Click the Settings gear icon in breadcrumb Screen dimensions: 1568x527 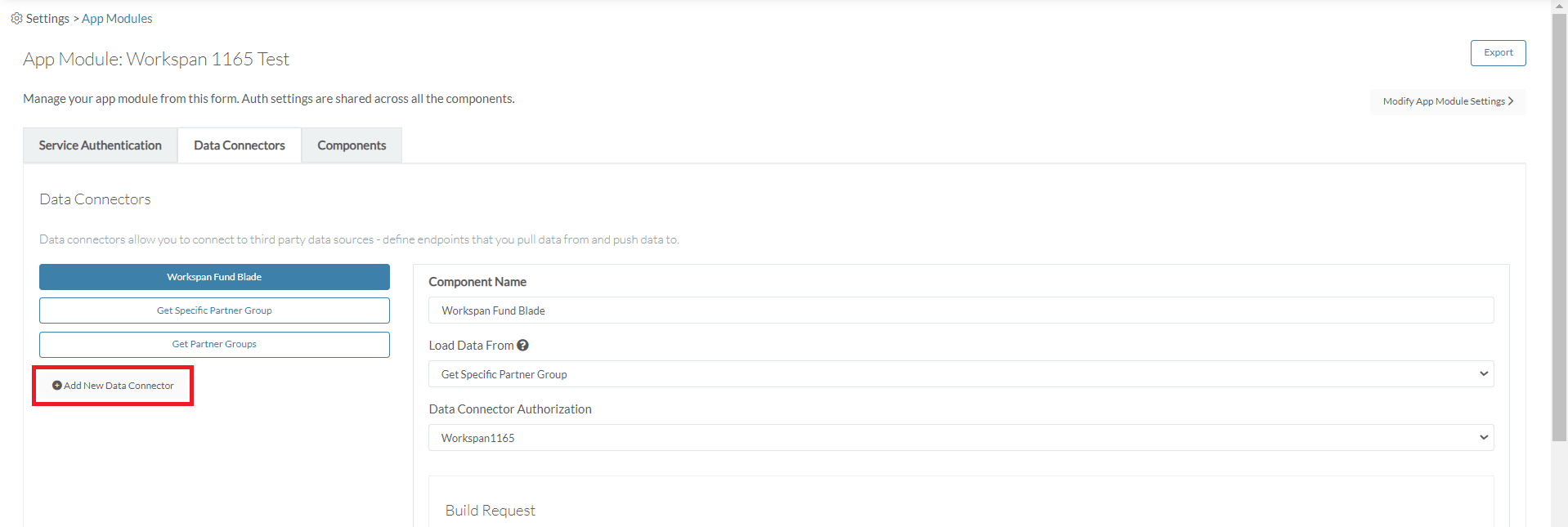[x=16, y=18]
